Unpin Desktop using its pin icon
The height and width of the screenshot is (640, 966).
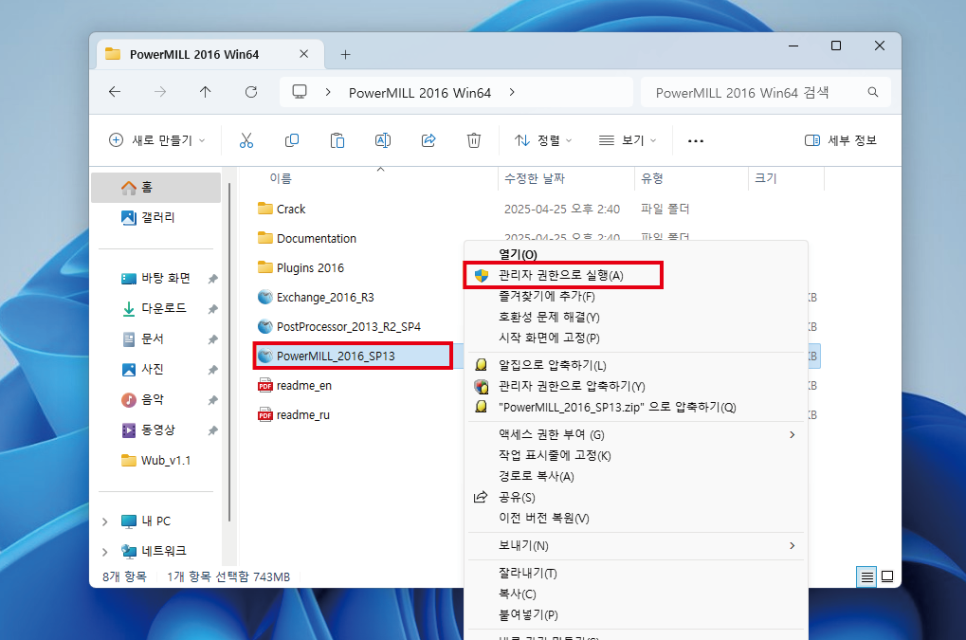[x=213, y=279]
